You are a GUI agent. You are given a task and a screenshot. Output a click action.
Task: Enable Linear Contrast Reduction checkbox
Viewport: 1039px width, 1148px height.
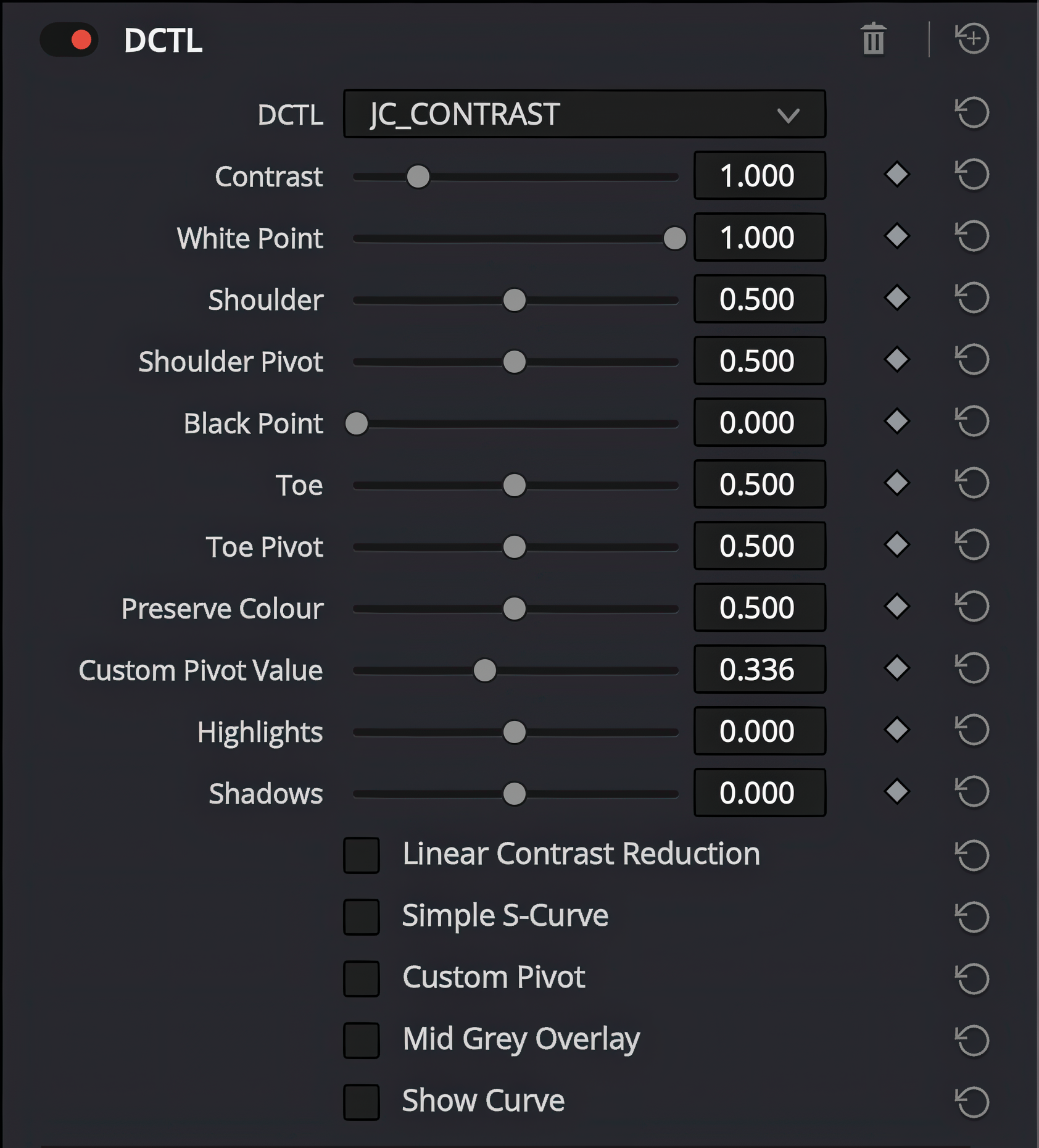tap(362, 855)
